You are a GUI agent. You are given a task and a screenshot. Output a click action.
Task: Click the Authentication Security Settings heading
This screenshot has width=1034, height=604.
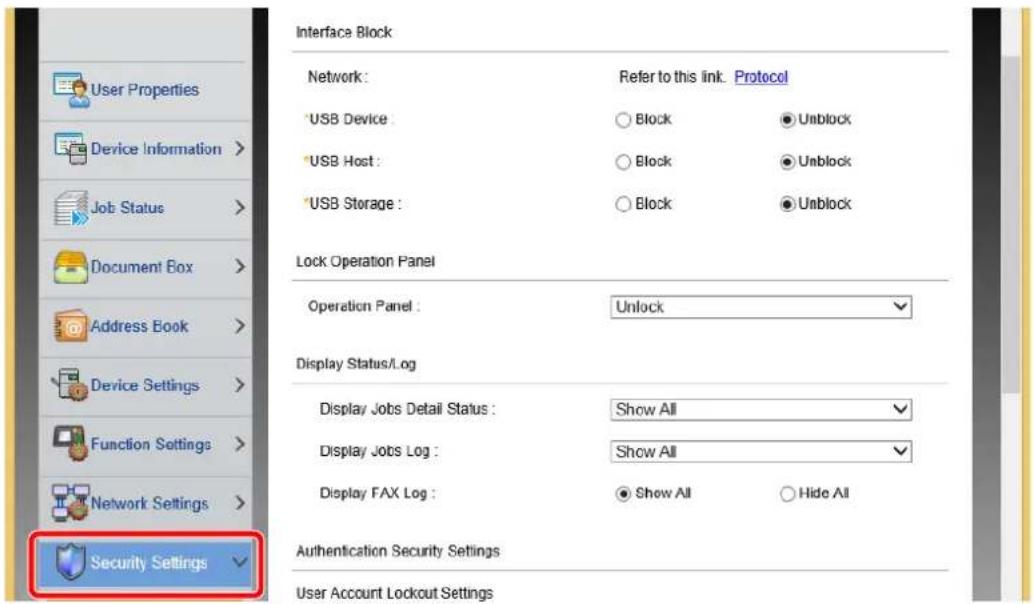398,551
